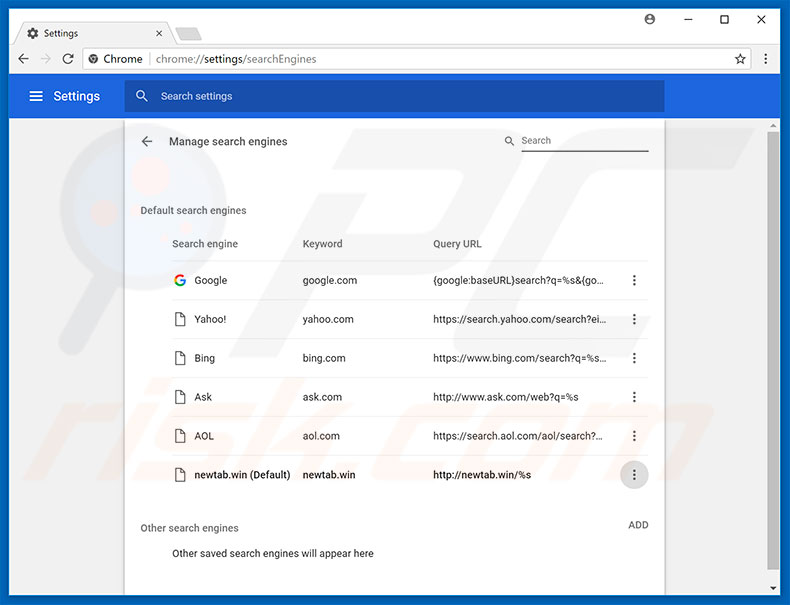The image size is (790, 605).
Task: Click the AOL page icon
Action: point(180,436)
